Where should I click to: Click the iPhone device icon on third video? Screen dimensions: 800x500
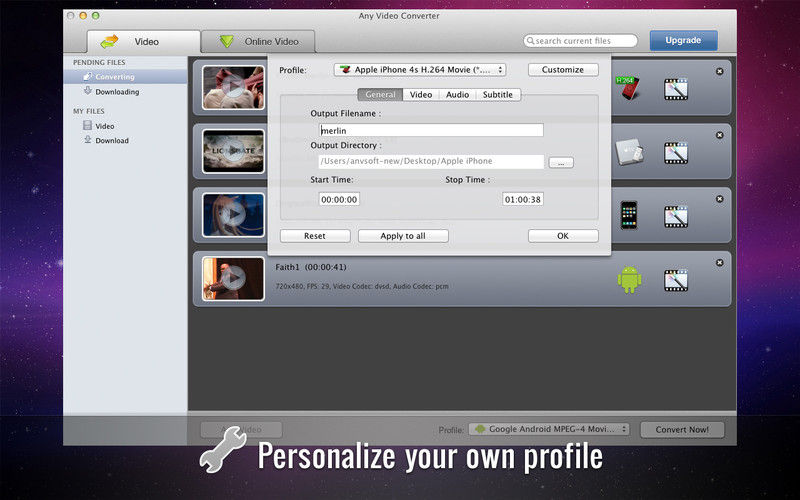coord(629,214)
